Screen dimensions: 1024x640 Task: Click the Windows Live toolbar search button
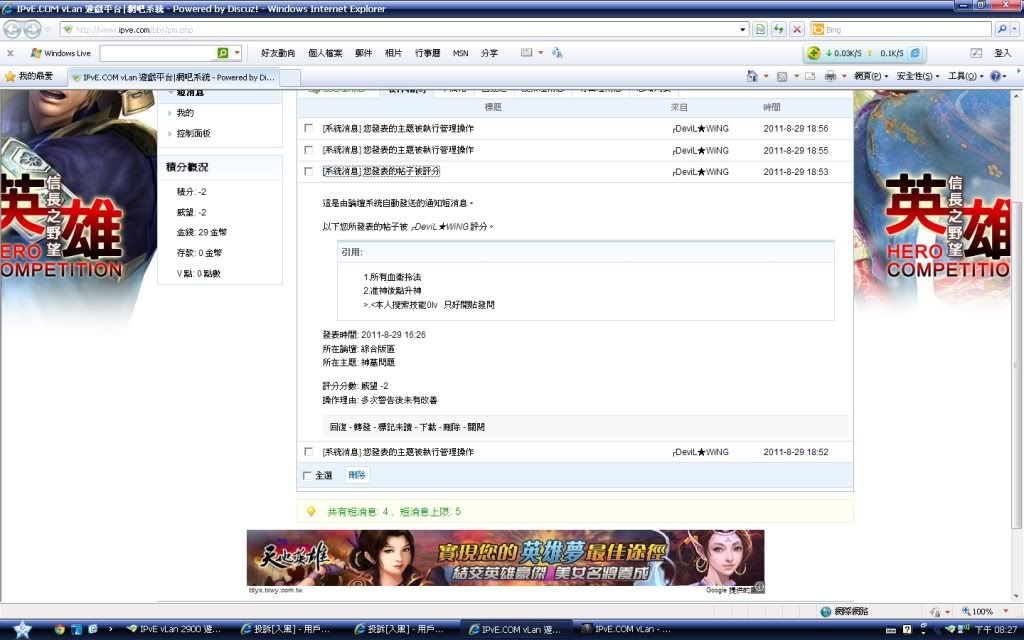point(223,53)
